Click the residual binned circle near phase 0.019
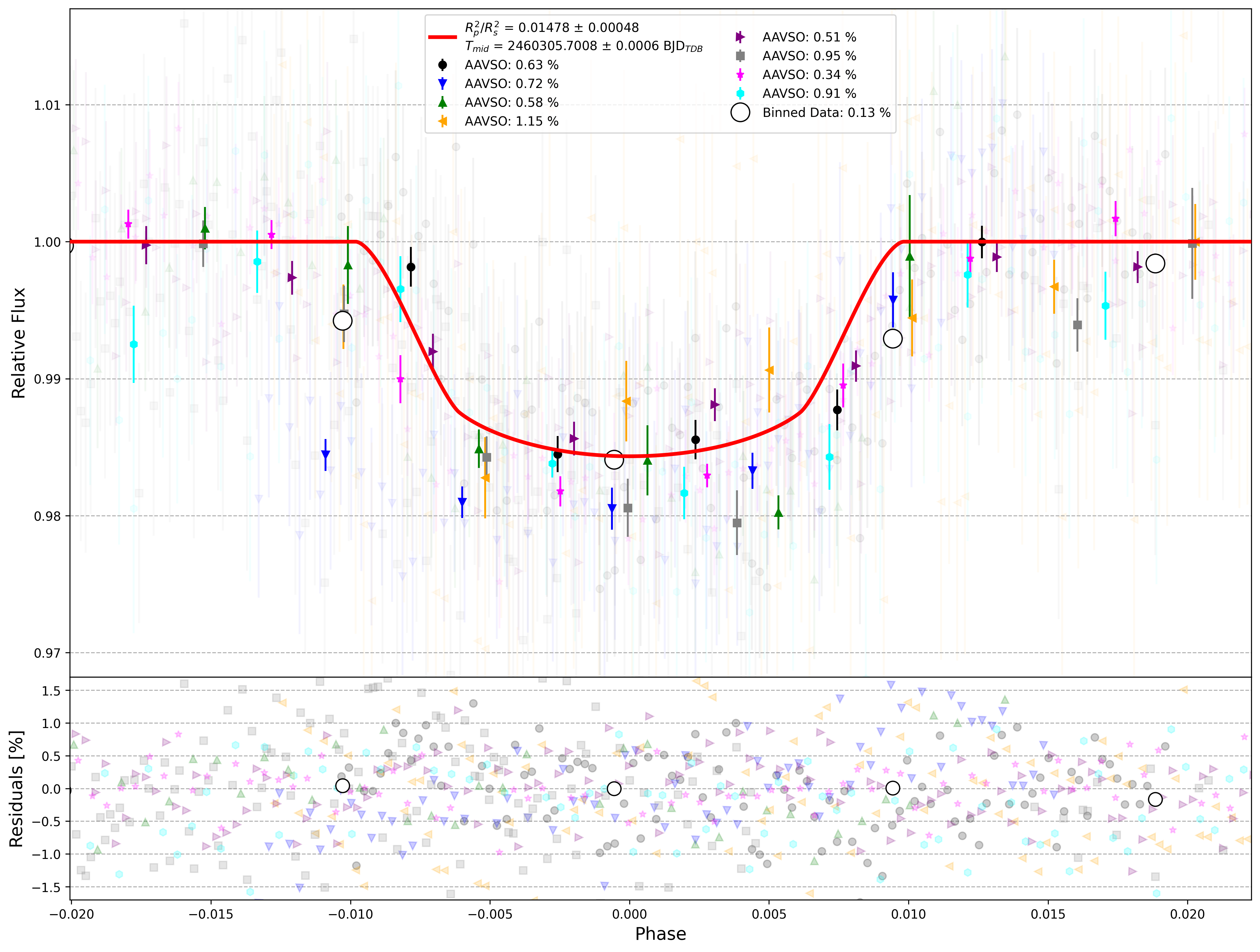The height and width of the screenshot is (952, 1260). tap(1155, 799)
